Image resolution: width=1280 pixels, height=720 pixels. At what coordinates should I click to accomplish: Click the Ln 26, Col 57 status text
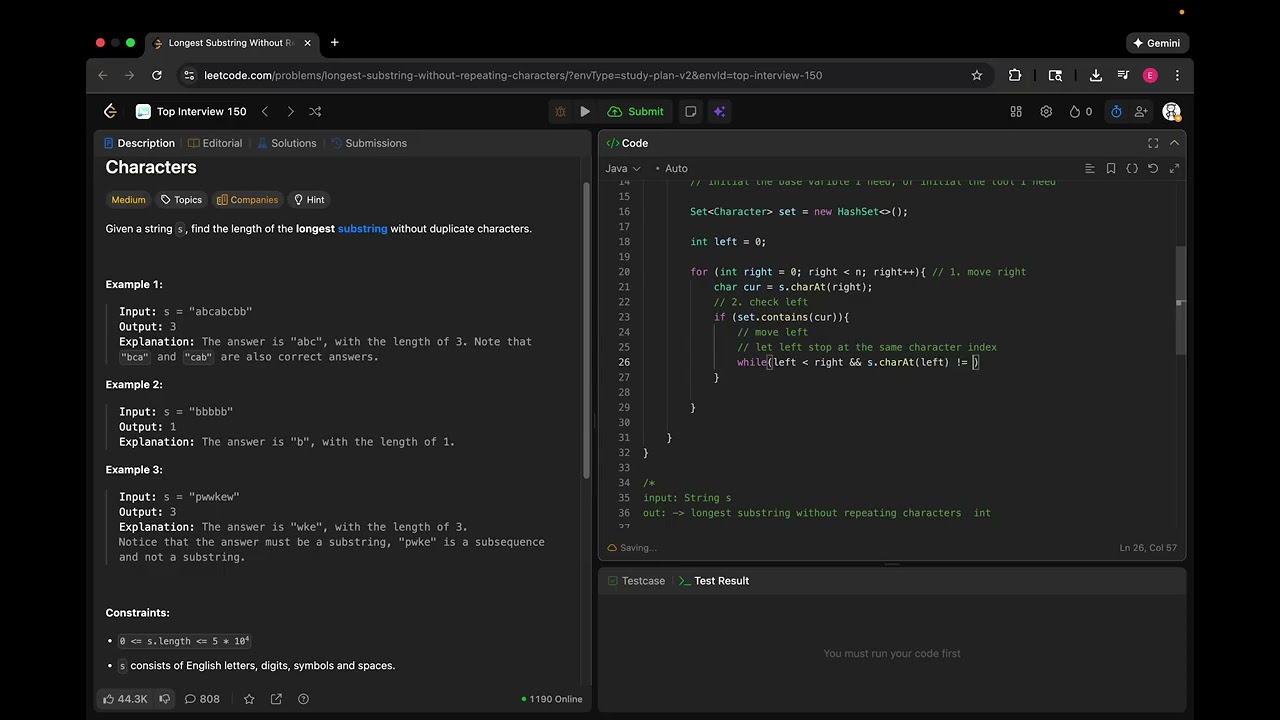point(1148,548)
